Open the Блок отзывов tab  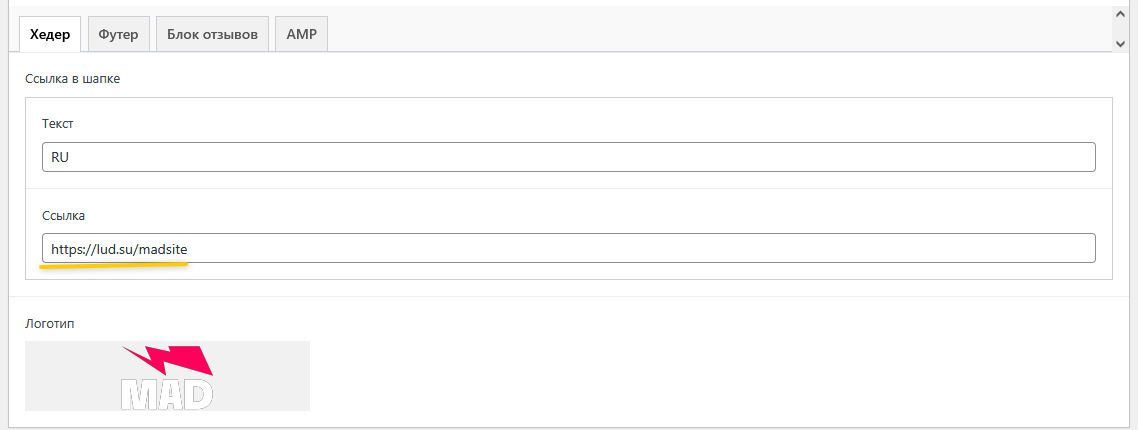click(x=212, y=34)
